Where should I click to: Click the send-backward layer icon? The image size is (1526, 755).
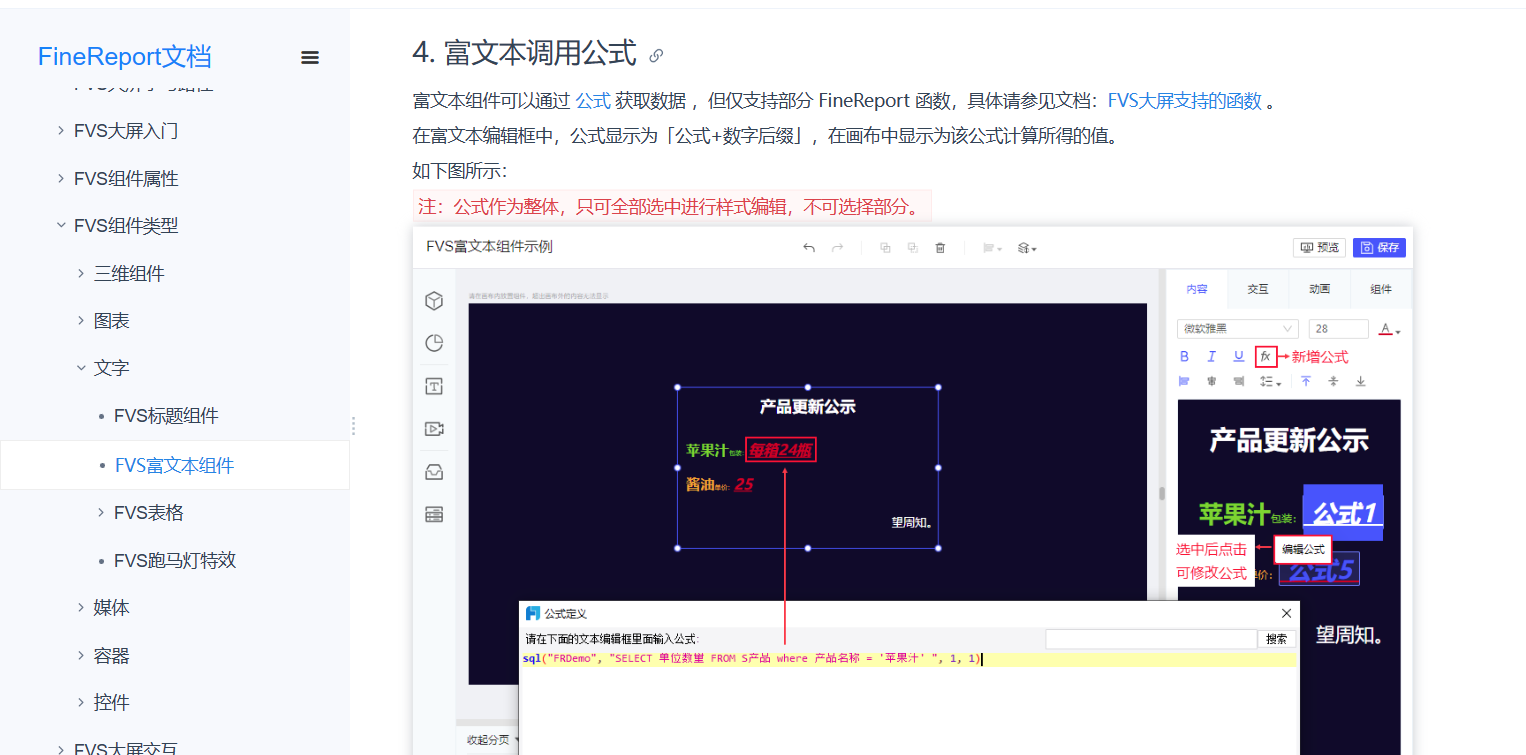click(x=912, y=248)
